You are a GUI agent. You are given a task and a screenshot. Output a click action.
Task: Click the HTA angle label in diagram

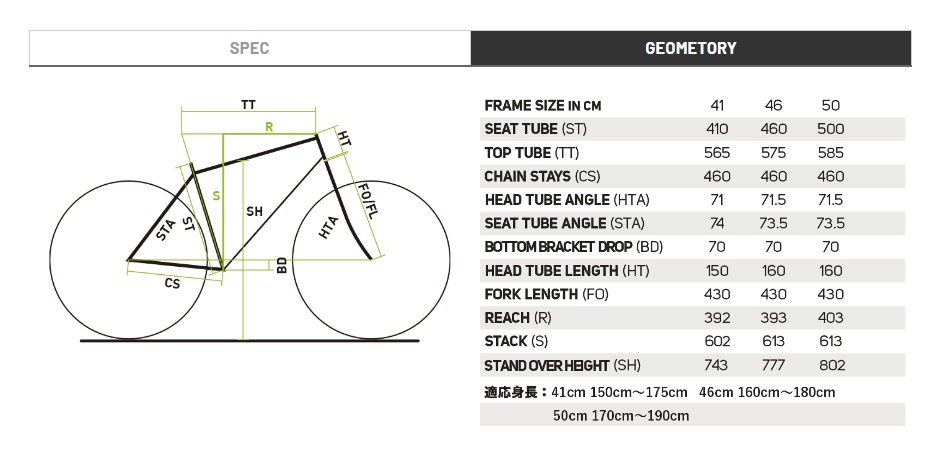tap(328, 226)
